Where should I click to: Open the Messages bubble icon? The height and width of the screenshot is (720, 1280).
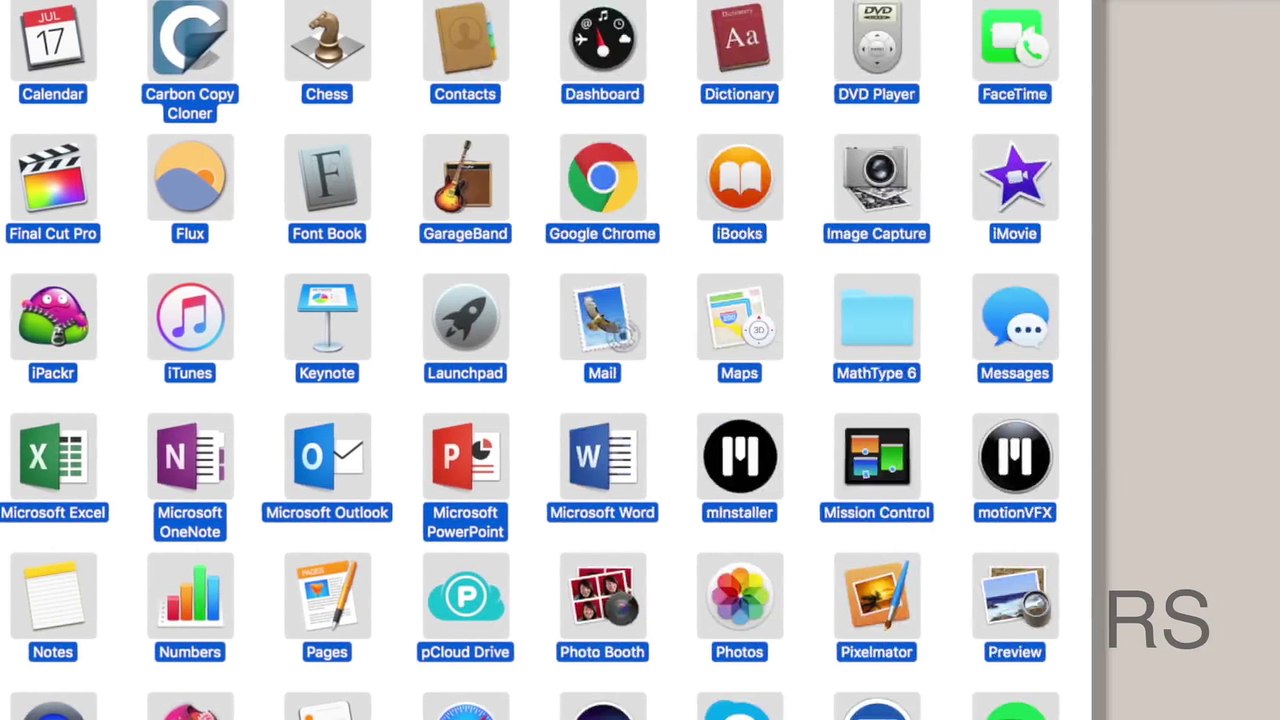(1014, 316)
